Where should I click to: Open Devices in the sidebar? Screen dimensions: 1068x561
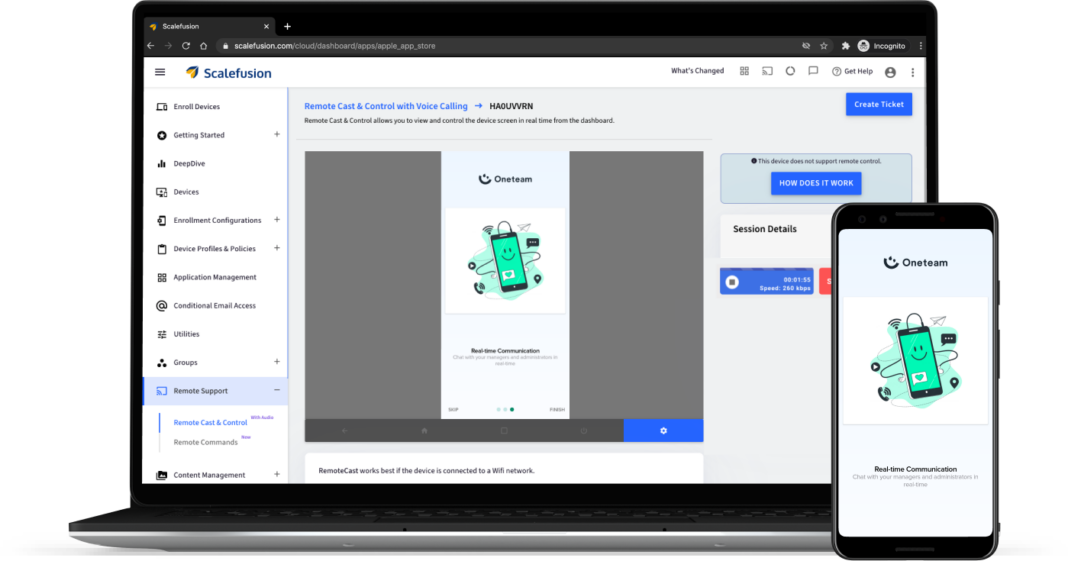click(x=186, y=192)
